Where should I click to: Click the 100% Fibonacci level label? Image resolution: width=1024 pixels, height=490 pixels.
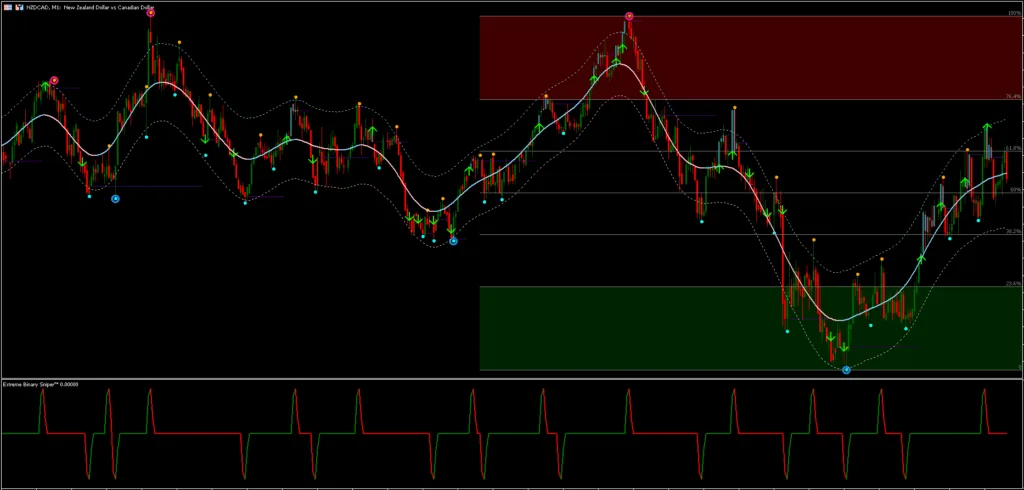tap(1013, 12)
